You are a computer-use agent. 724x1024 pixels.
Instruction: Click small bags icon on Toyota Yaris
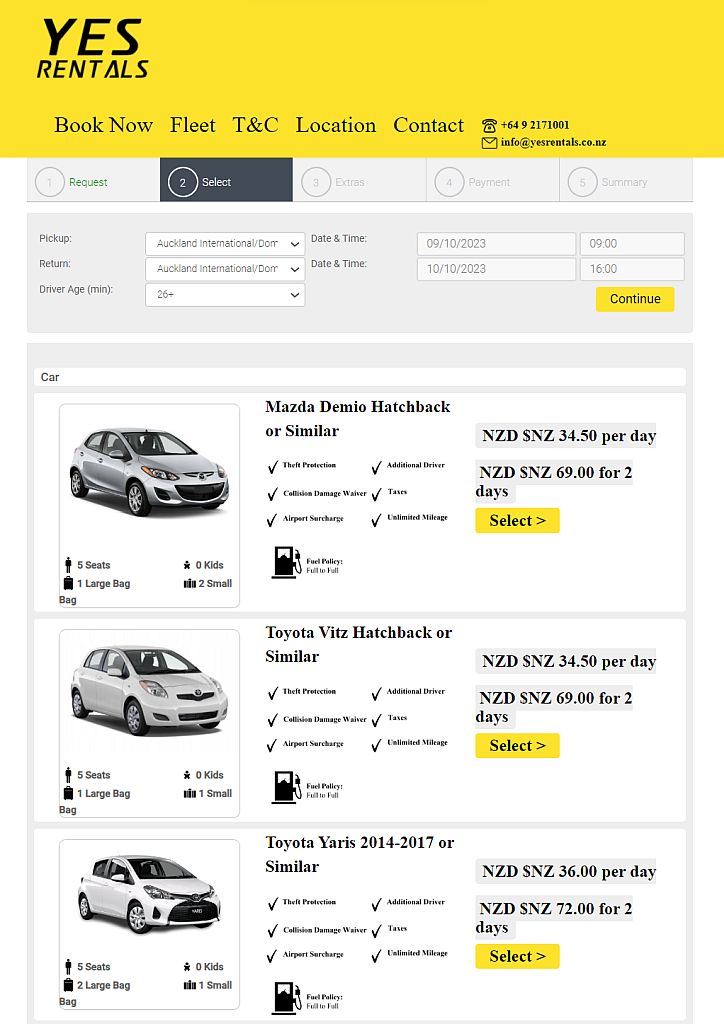point(190,985)
